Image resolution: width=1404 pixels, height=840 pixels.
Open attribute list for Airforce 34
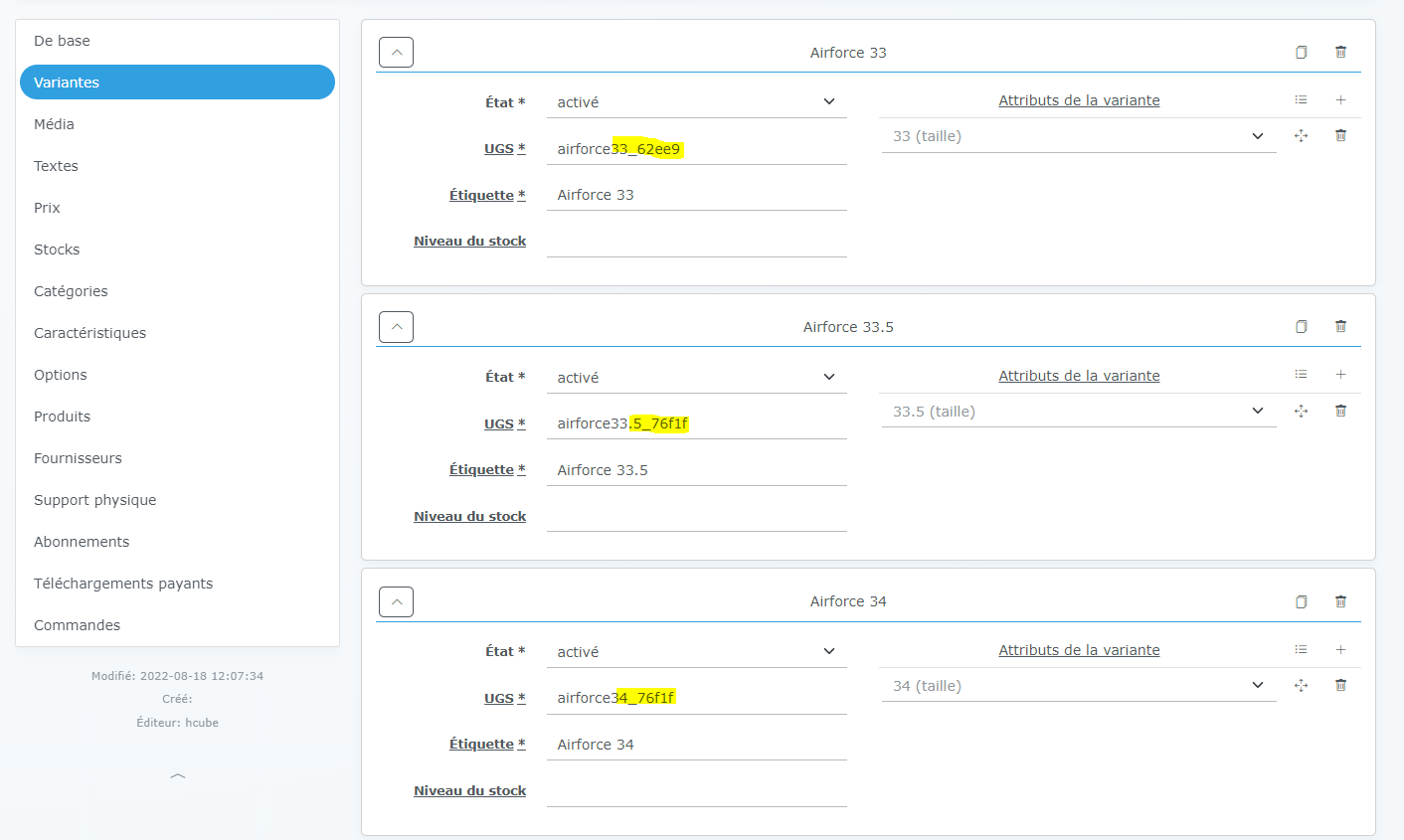tap(1301, 650)
